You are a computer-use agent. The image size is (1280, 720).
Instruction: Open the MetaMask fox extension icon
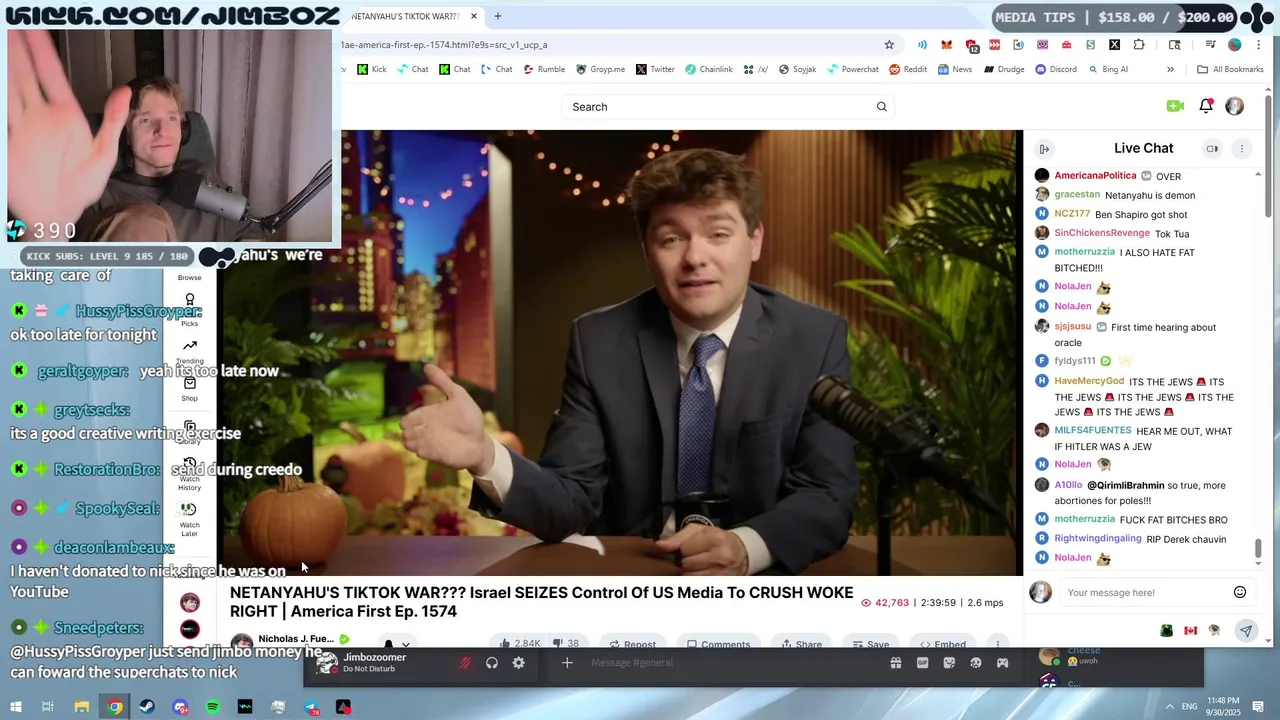click(x=946, y=45)
